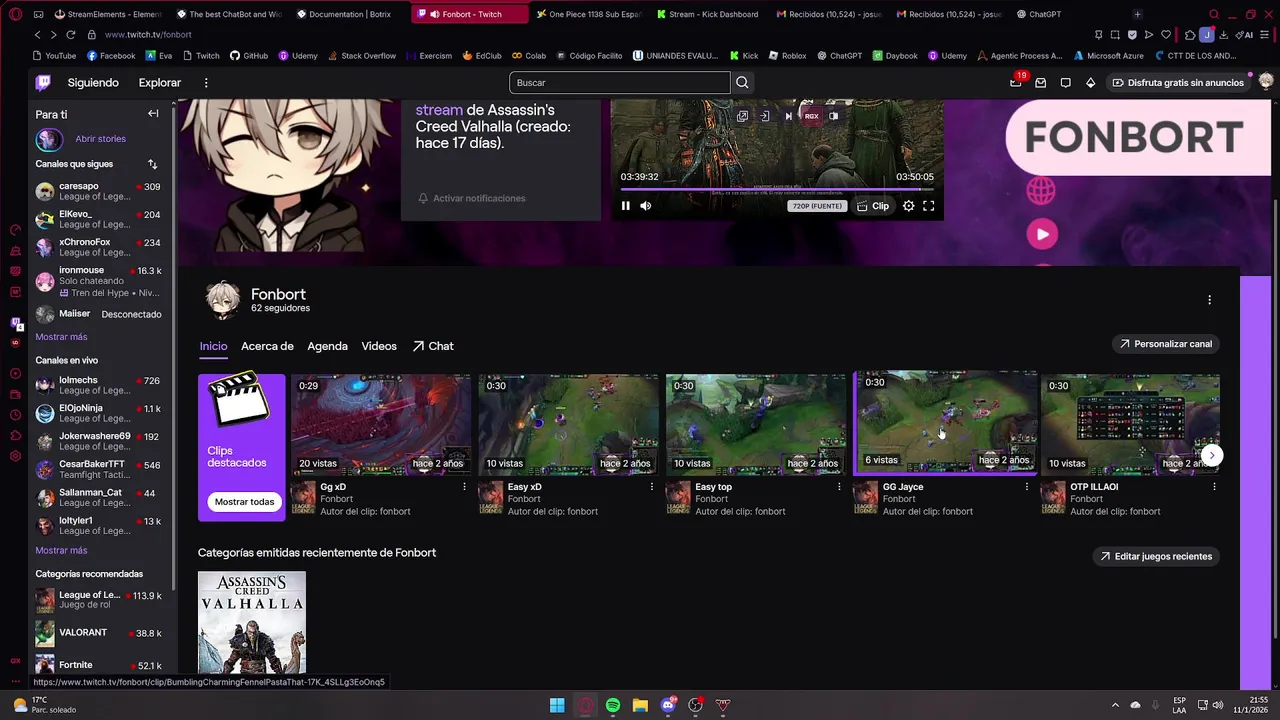The image size is (1280, 720).
Task: Pause the stream video
Action: pyautogui.click(x=626, y=206)
